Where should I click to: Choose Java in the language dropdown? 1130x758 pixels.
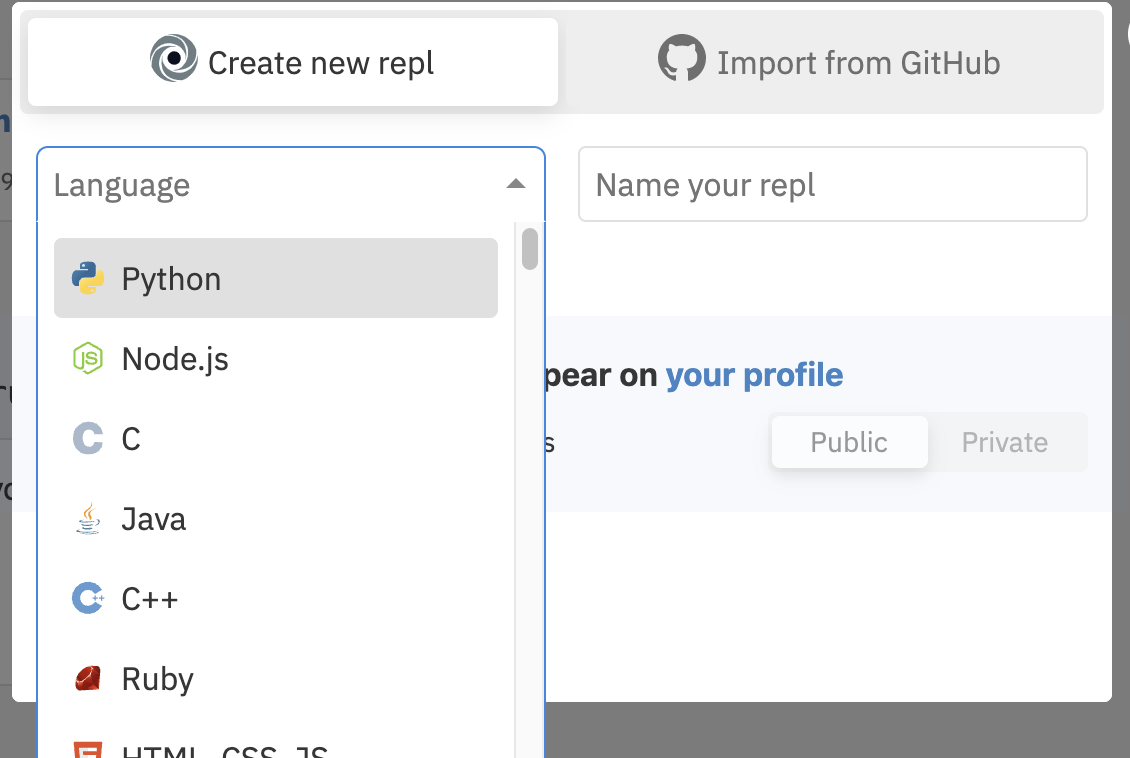point(154,519)
